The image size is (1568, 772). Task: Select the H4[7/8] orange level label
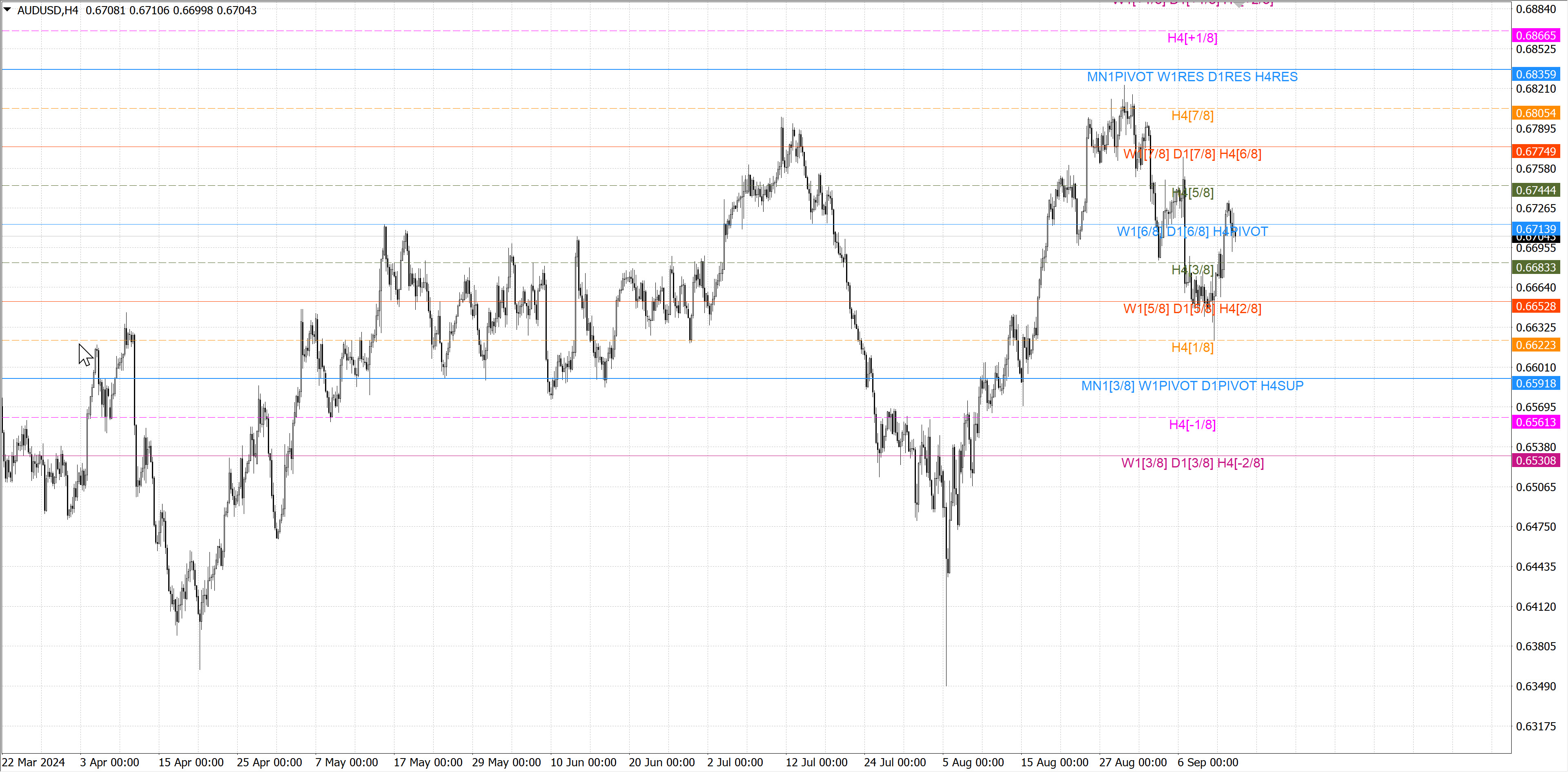[x=1192, y=116]
